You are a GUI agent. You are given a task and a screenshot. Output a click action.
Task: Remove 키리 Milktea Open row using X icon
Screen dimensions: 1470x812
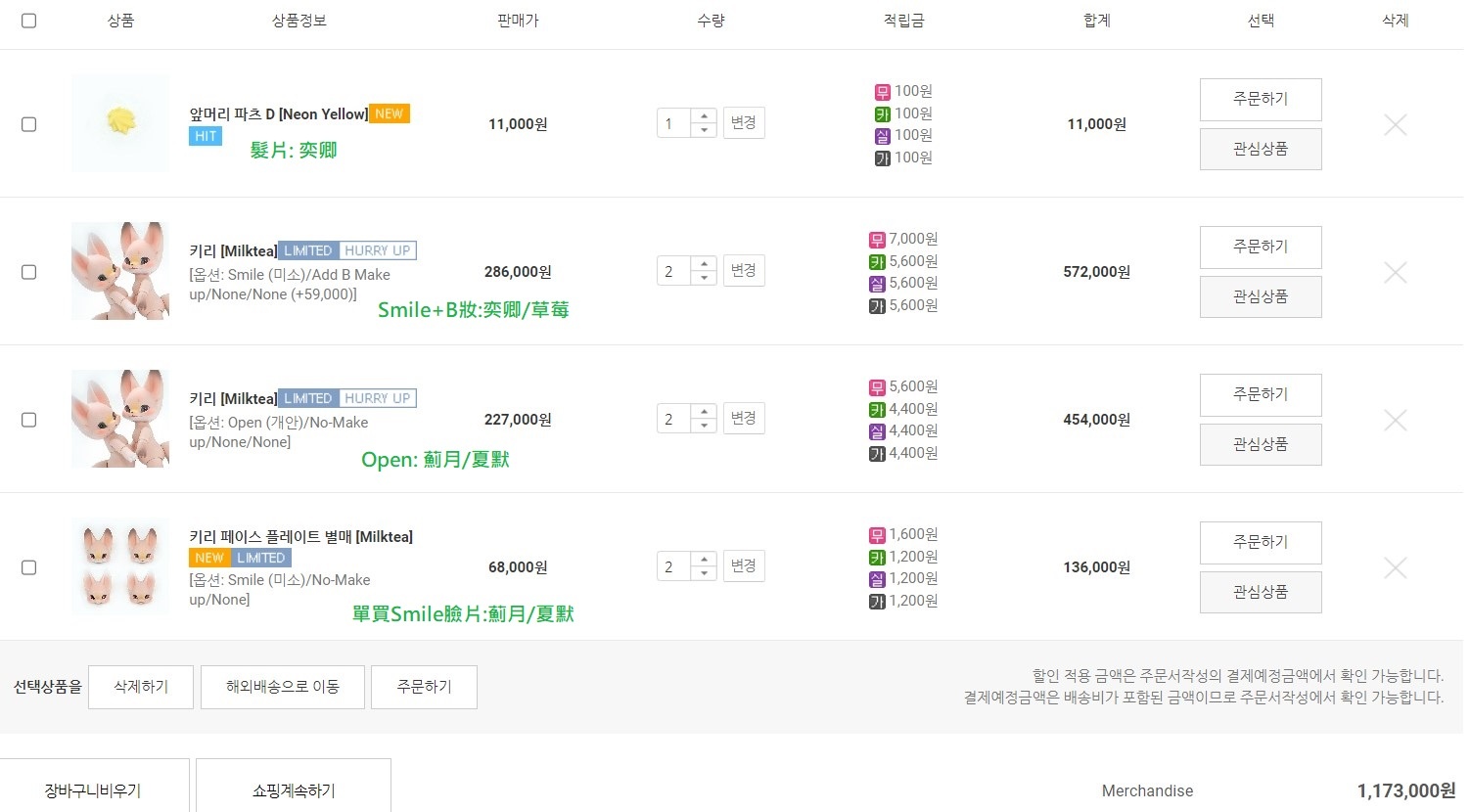click(1396, 420)
